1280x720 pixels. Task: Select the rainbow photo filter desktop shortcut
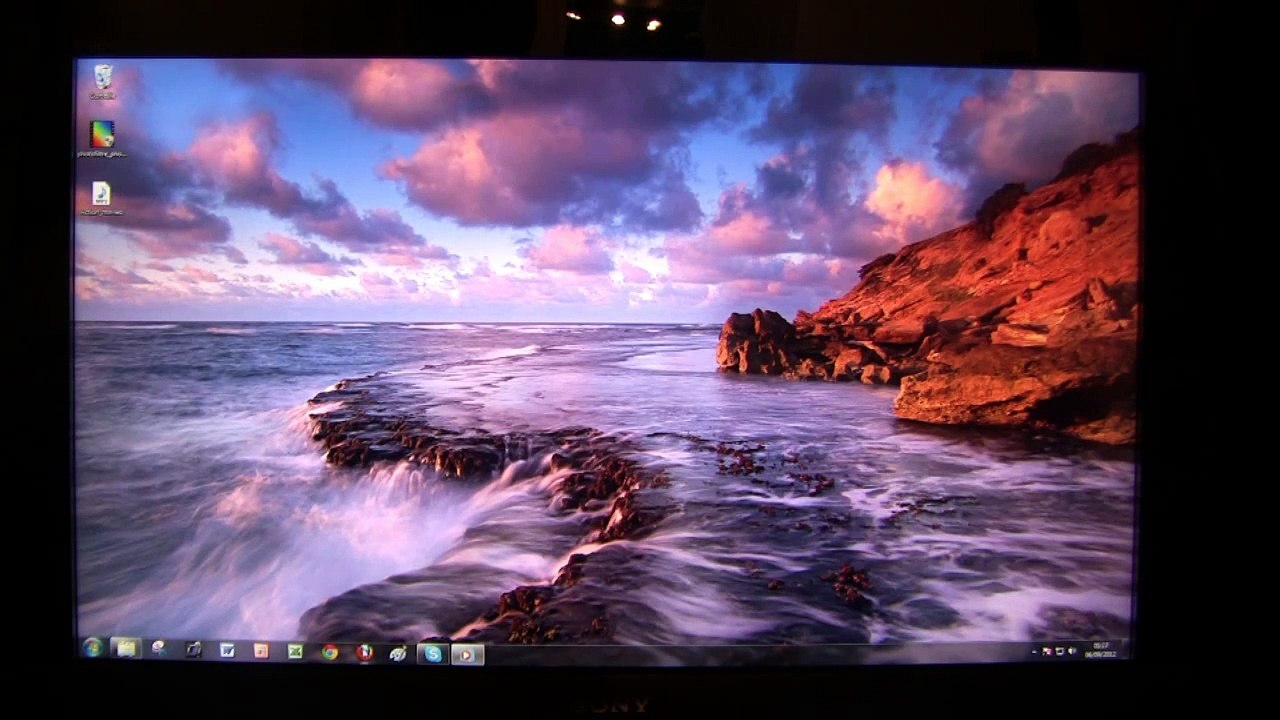pyautogui.click(x=102, y=139)
